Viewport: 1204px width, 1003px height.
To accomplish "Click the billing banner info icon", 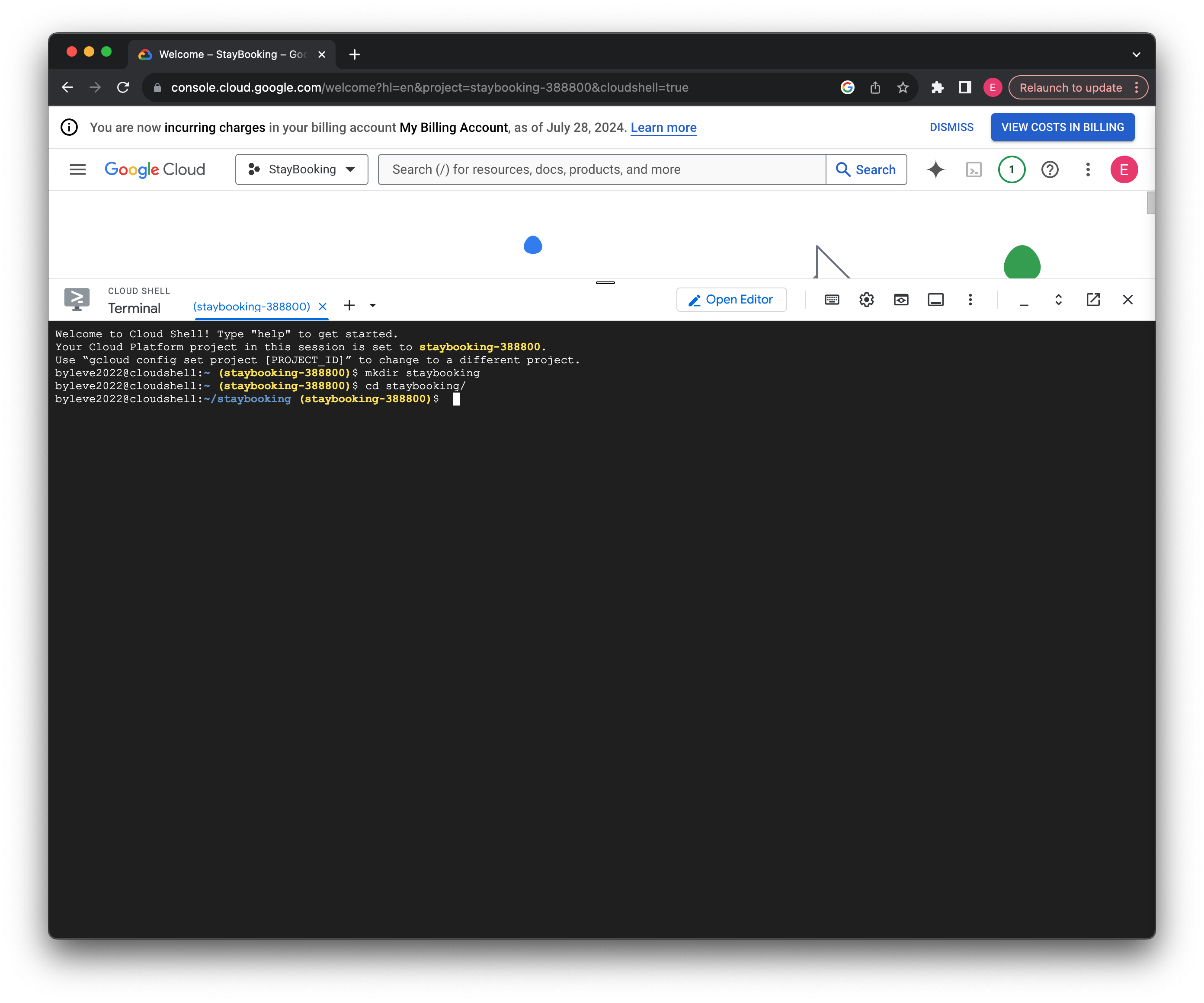I will [x=69, y=127].
